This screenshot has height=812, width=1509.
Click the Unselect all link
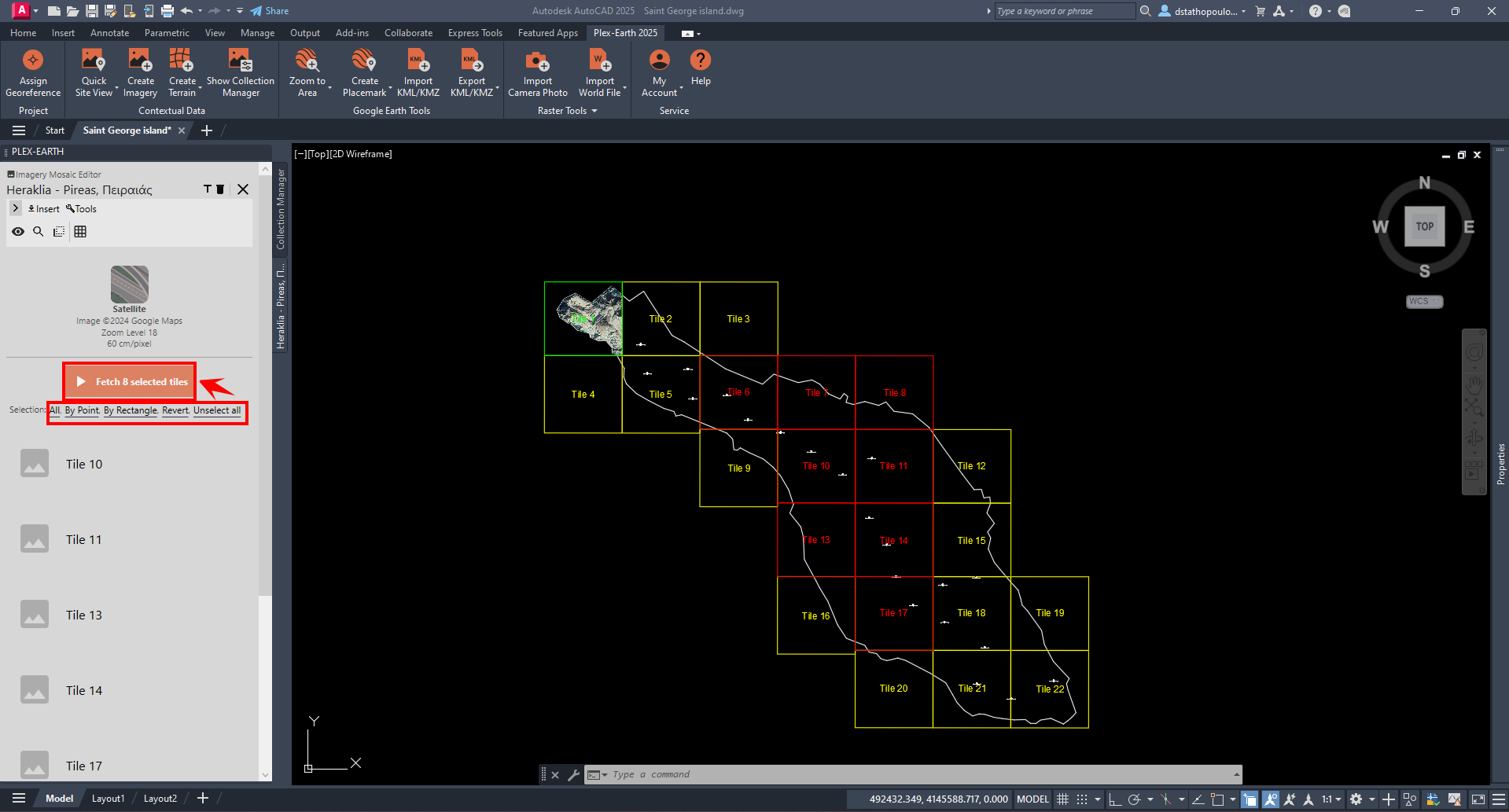tap(217, 410)
